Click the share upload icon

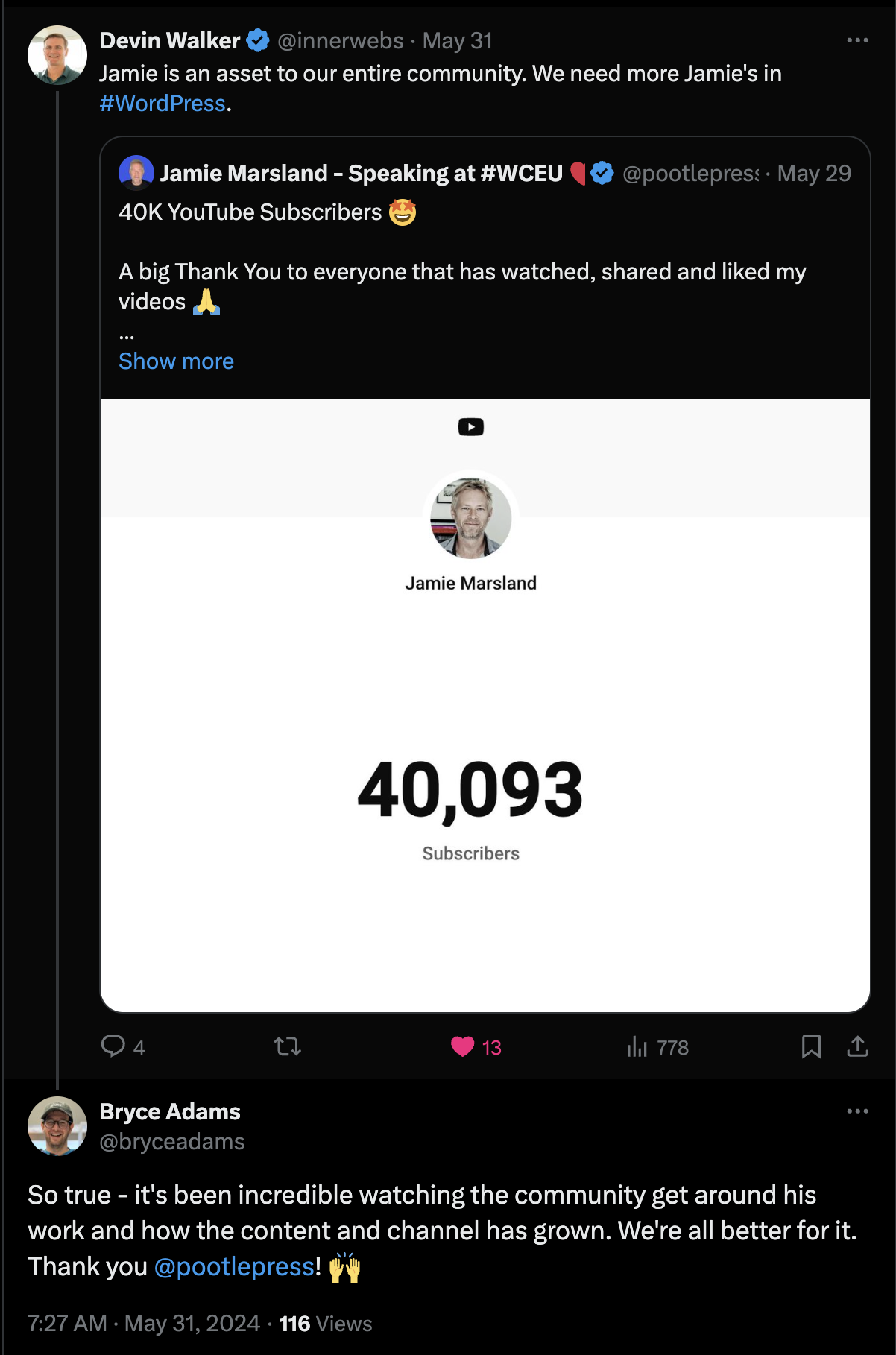tap(858, 1046)
